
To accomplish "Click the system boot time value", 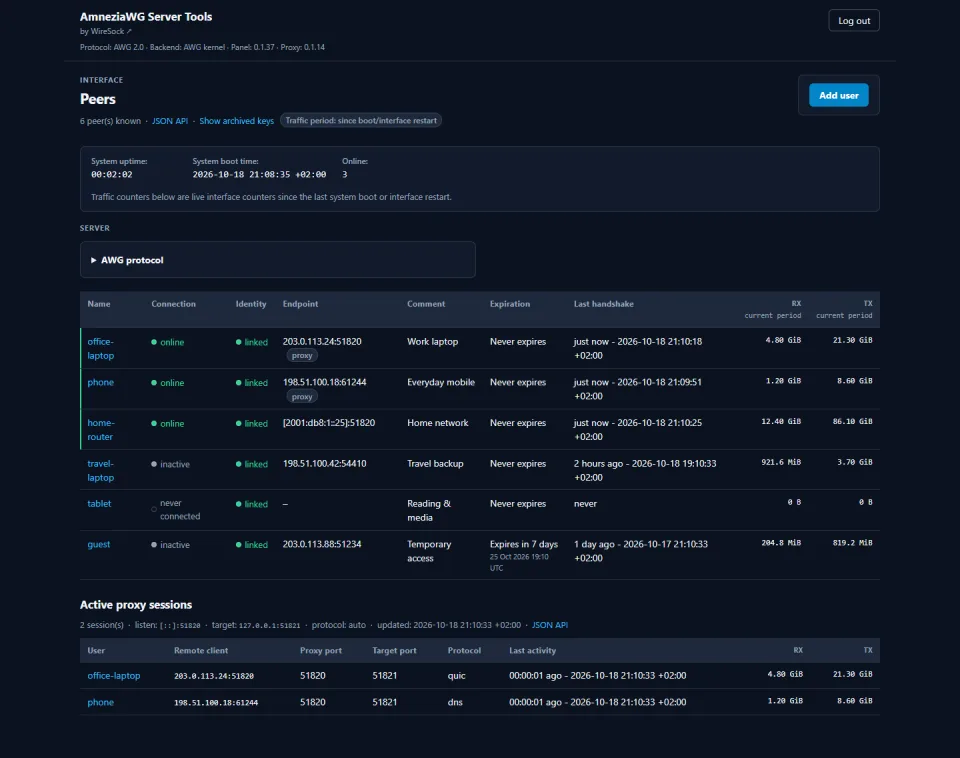I will tap(259, 174).
